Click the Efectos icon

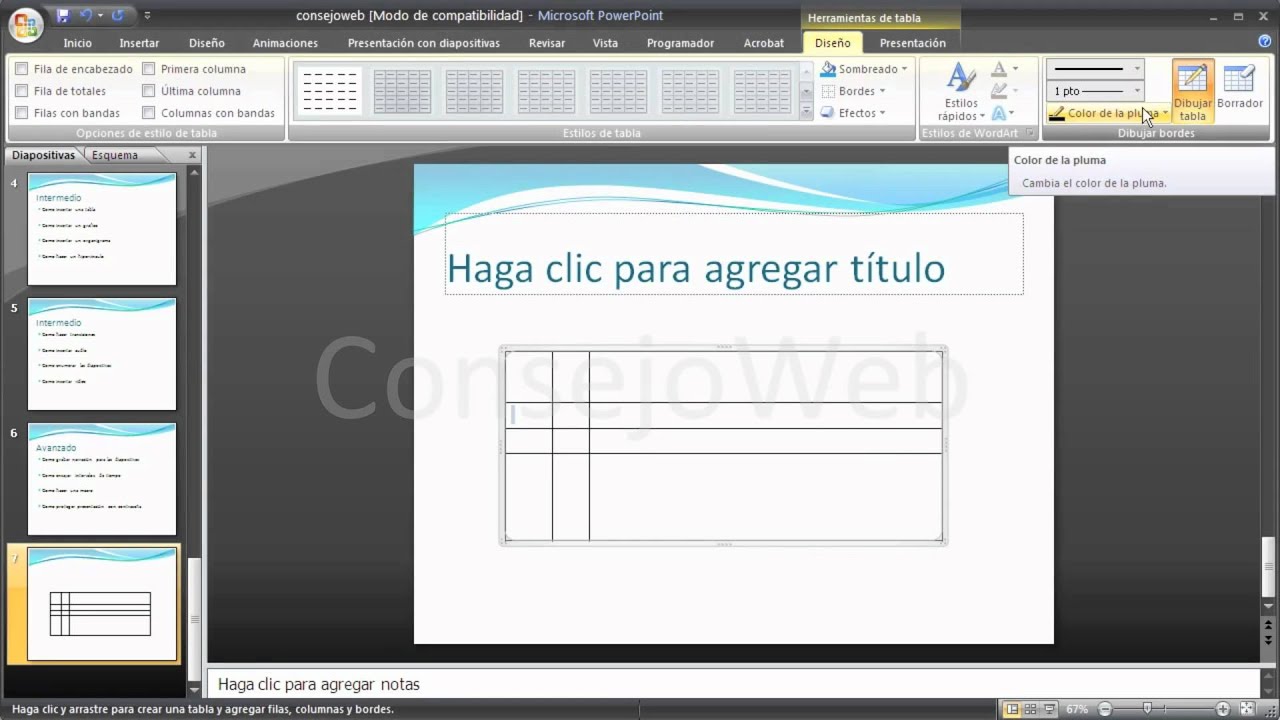(x=828, y=113)
